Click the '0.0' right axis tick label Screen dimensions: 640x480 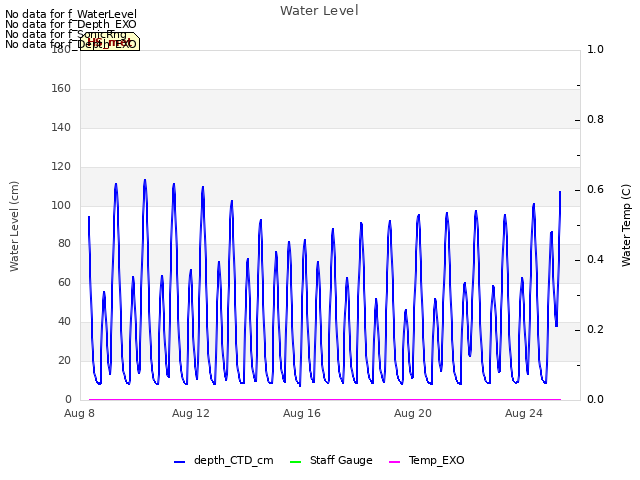(596, 399)
